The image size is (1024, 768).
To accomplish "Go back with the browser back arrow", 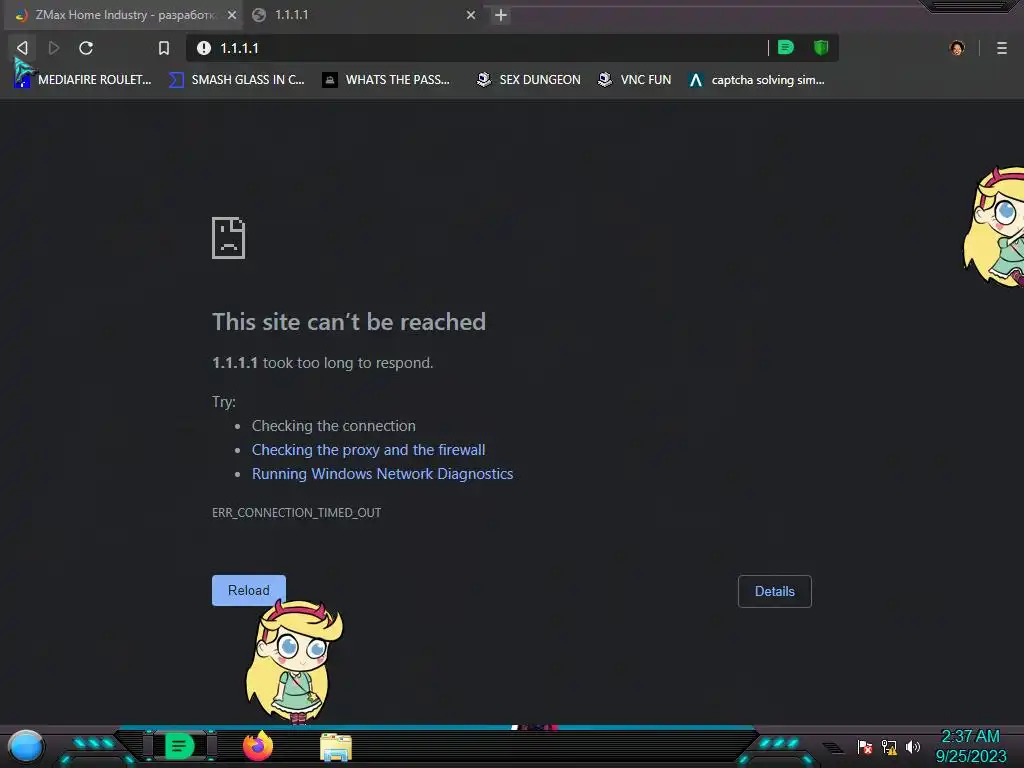I will pyautogui.click(x=22, y=48).
